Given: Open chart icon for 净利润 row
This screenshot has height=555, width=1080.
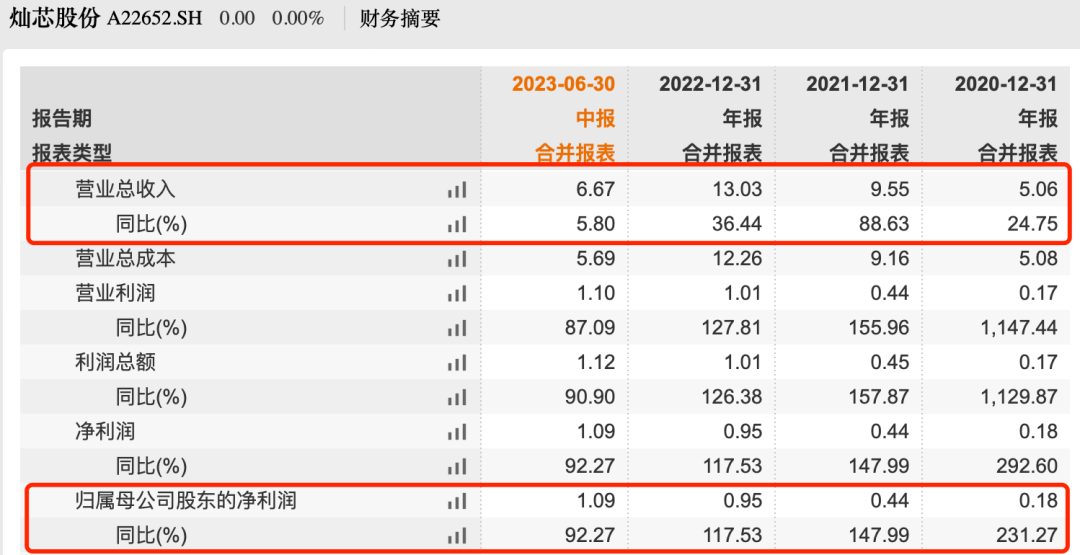Looking at the screenshot, I should pos(457,432).
